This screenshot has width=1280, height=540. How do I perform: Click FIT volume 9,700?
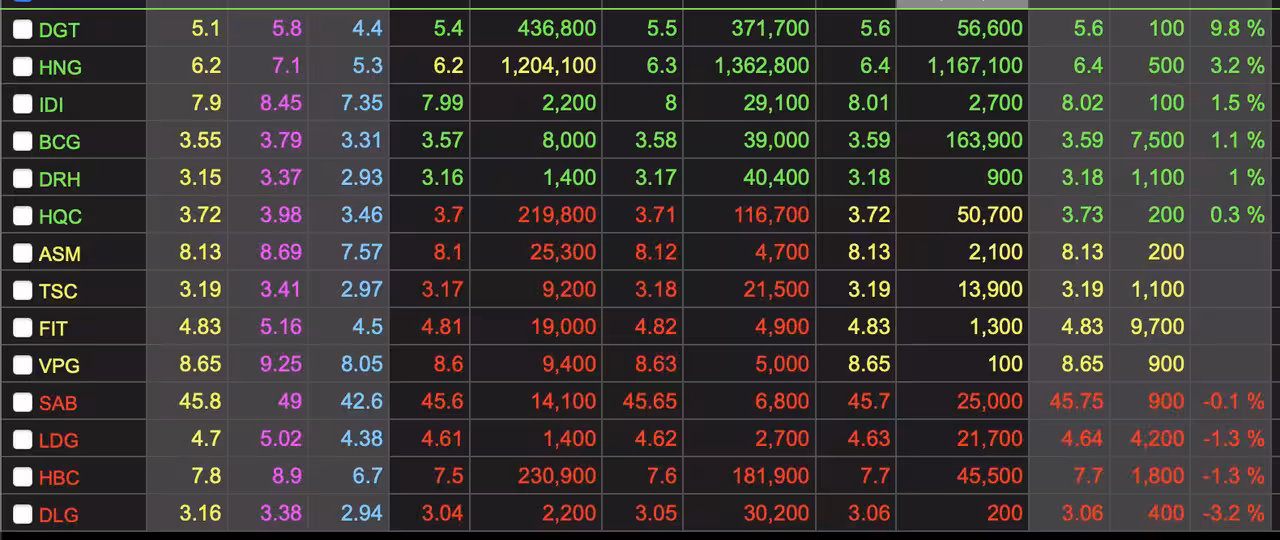(1157, 327)
